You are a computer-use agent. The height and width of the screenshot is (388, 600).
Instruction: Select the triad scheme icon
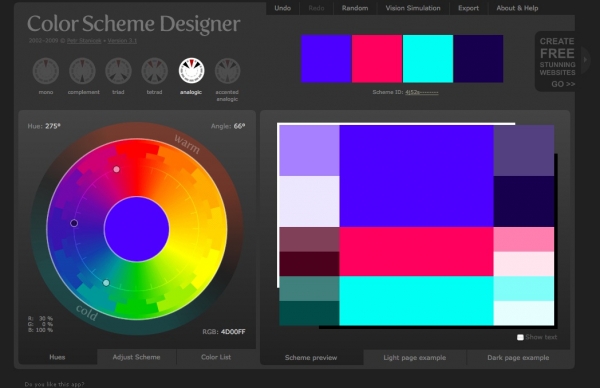(x=118, y=71)
